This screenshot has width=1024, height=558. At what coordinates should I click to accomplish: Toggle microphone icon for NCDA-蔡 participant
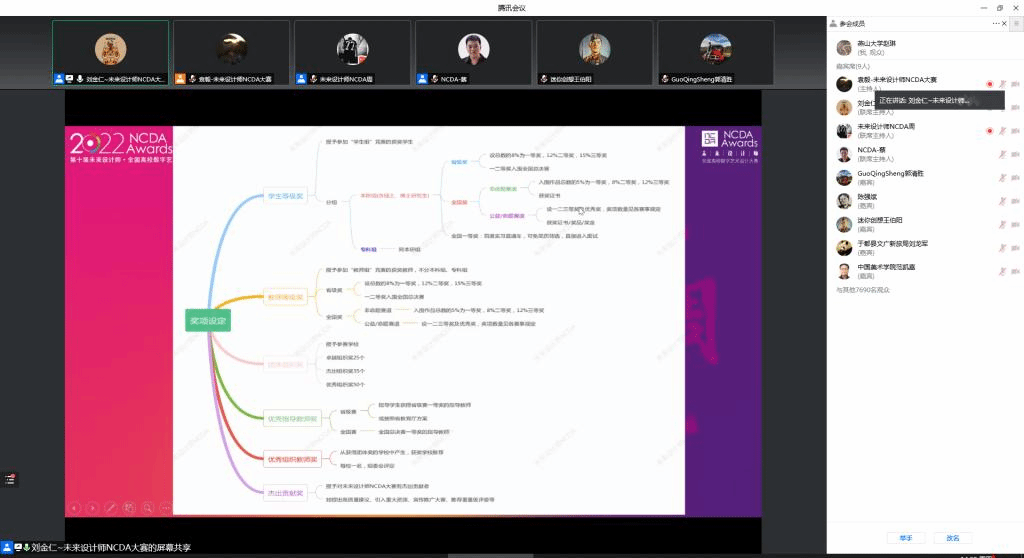coord(1002,154)
